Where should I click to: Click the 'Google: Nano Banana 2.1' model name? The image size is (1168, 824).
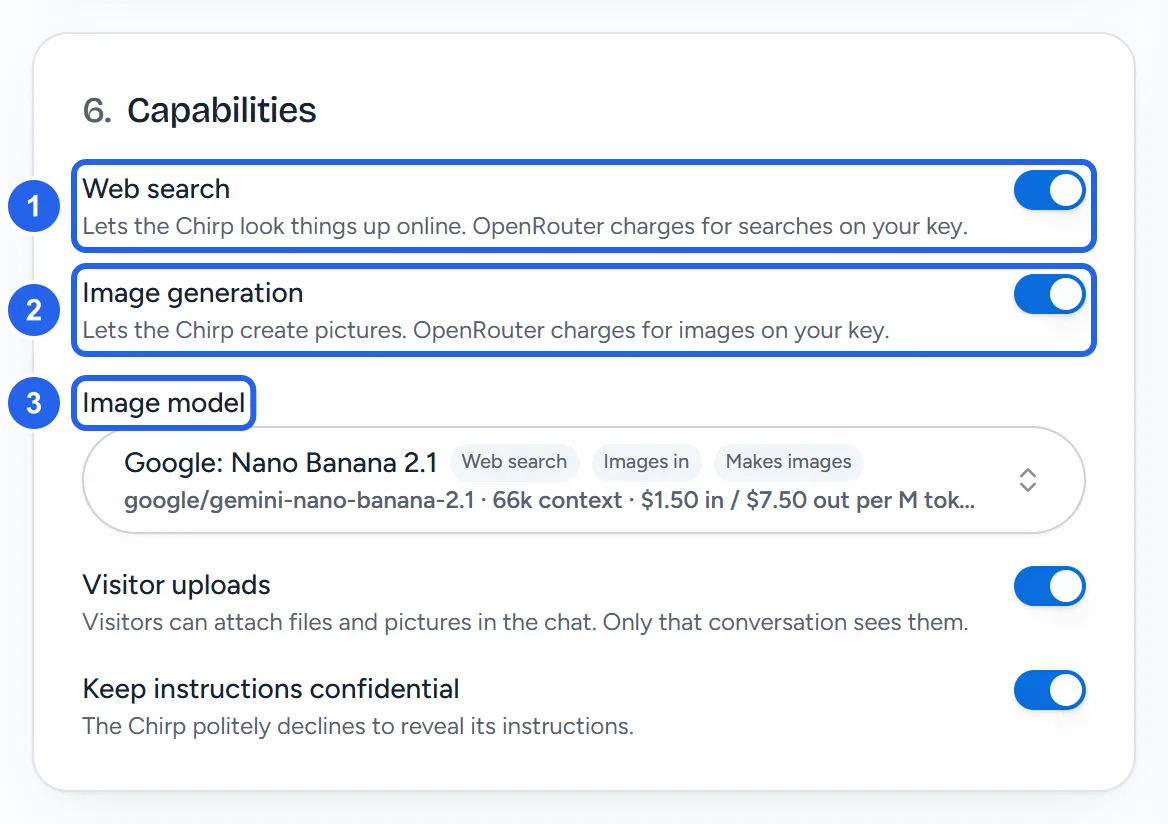coord(281,463)
